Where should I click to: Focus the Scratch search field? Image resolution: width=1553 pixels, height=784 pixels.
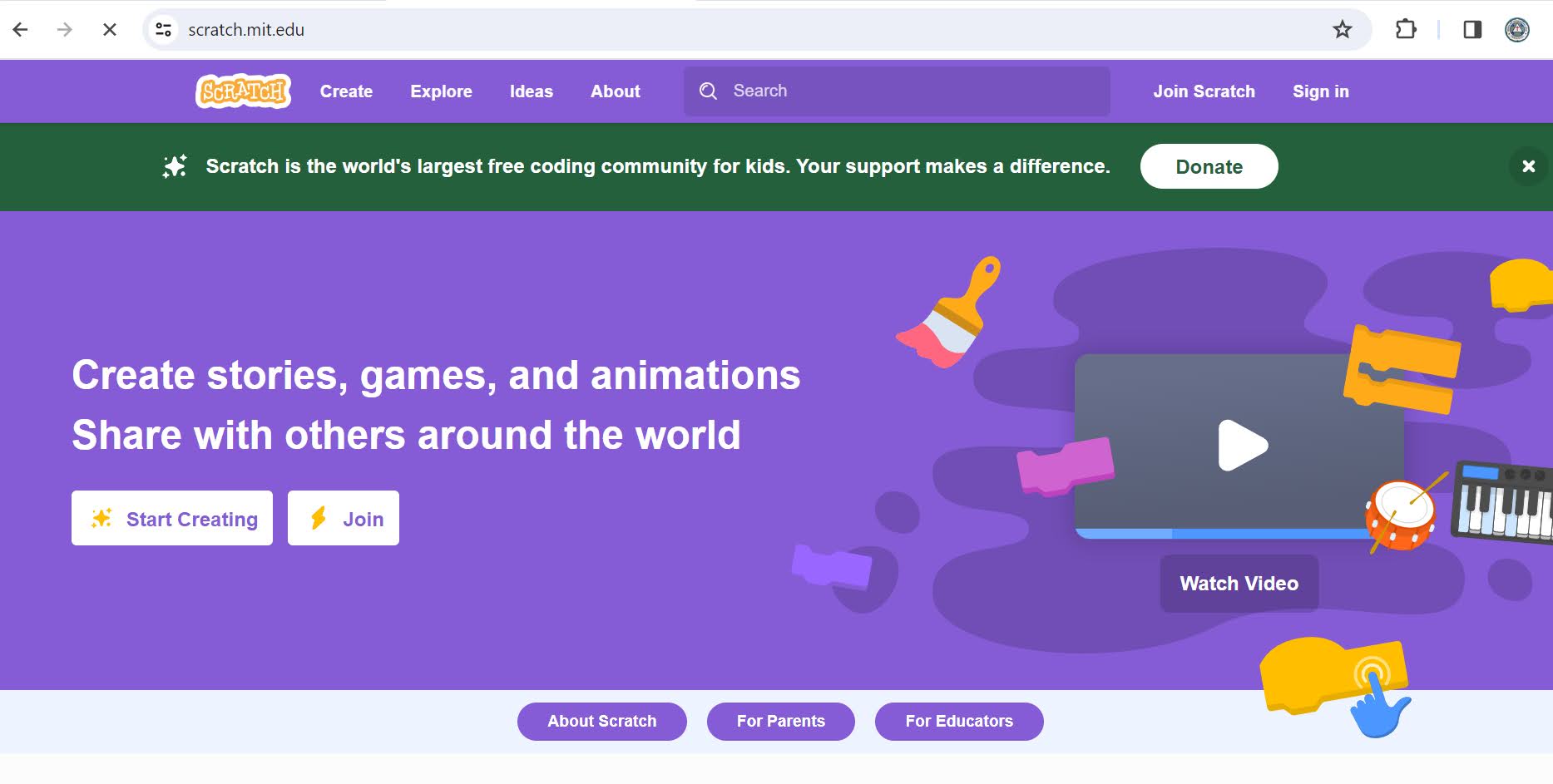click(x=897, y=91)
